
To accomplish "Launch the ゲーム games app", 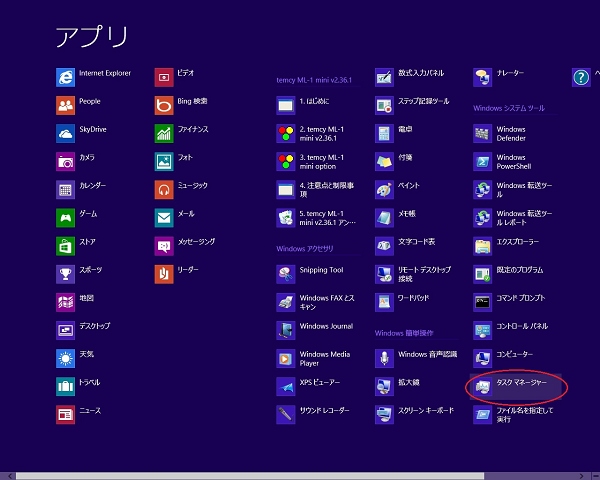I will click(65, 218).
